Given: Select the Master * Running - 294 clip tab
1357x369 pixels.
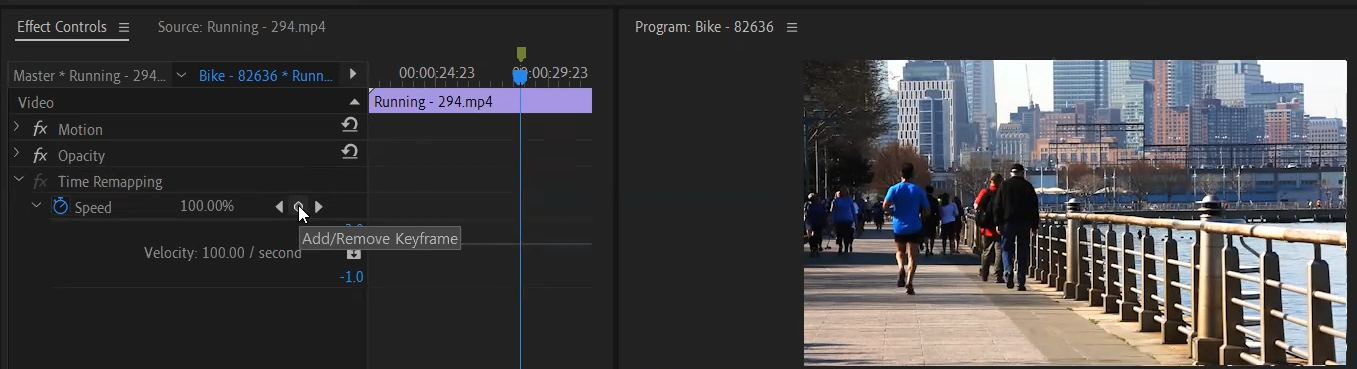Looking at the screenshot, I should [x=89, y=75].
